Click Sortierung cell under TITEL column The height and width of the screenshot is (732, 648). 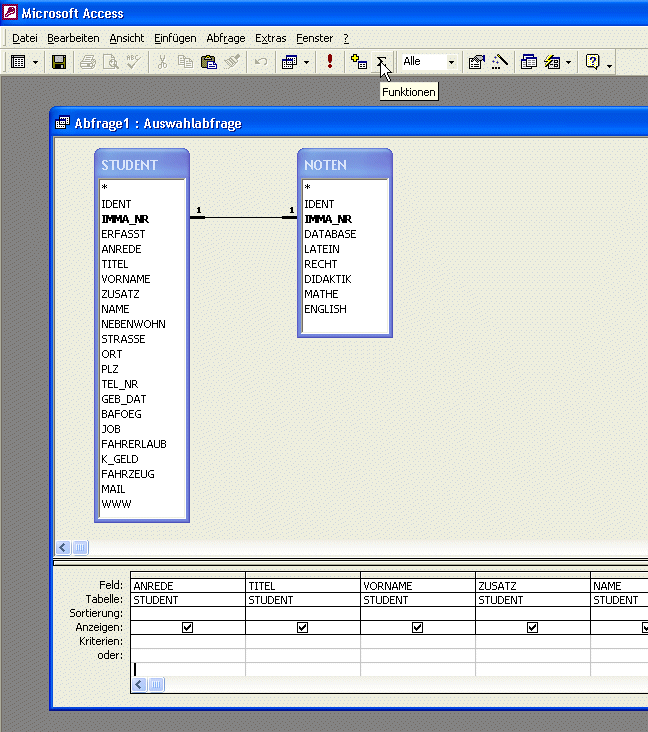[303, 613]
